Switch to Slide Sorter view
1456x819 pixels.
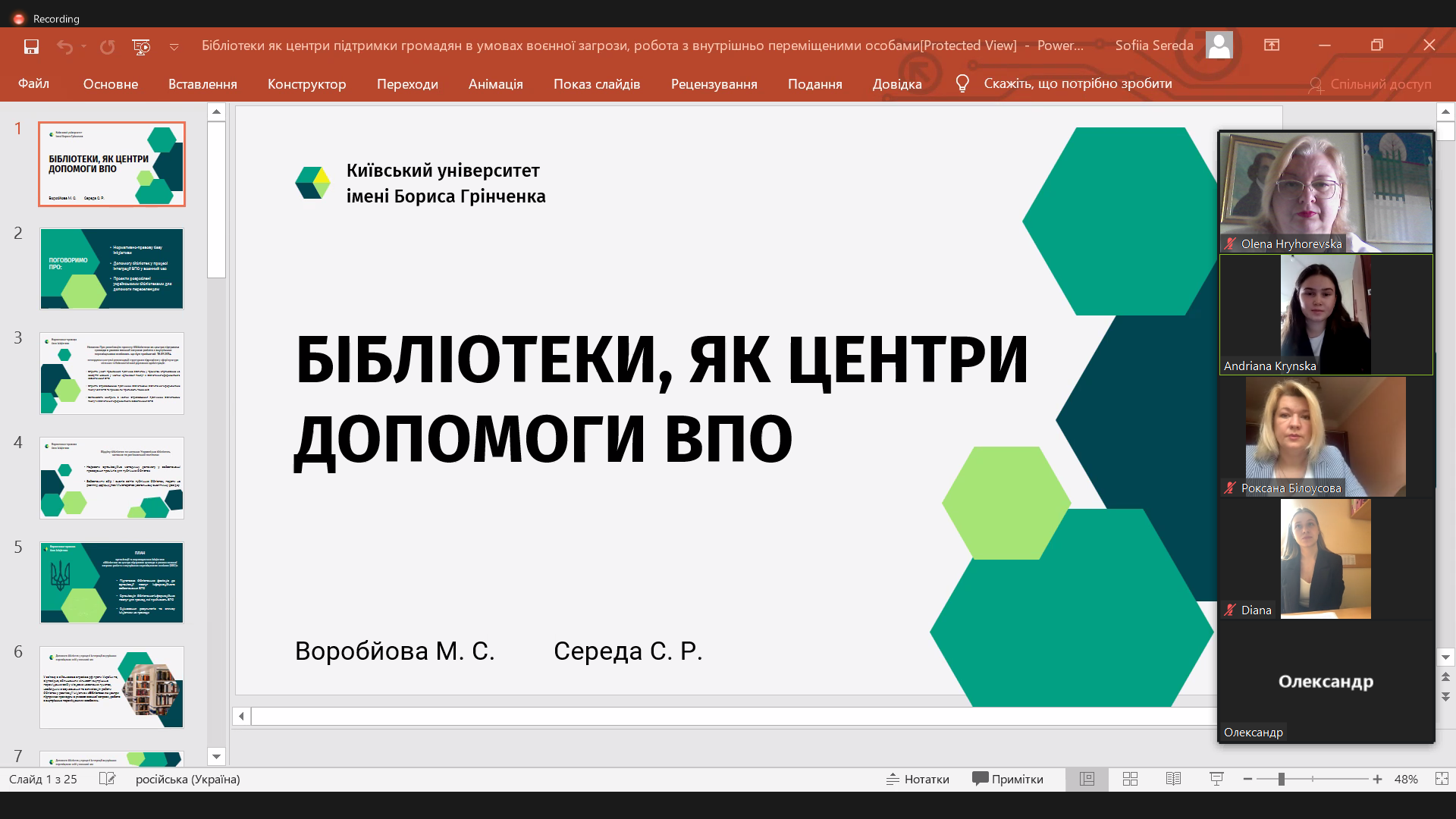(1130, 779)
